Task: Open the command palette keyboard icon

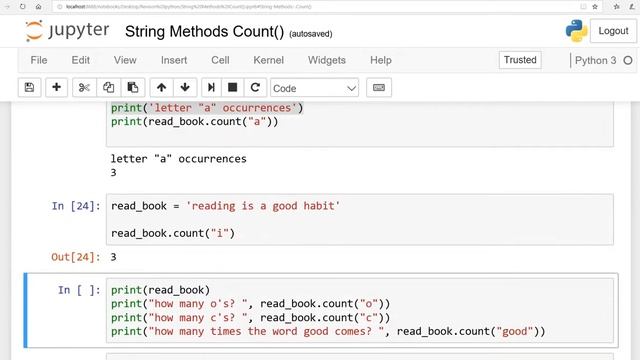Action: (x=379, y=87)
